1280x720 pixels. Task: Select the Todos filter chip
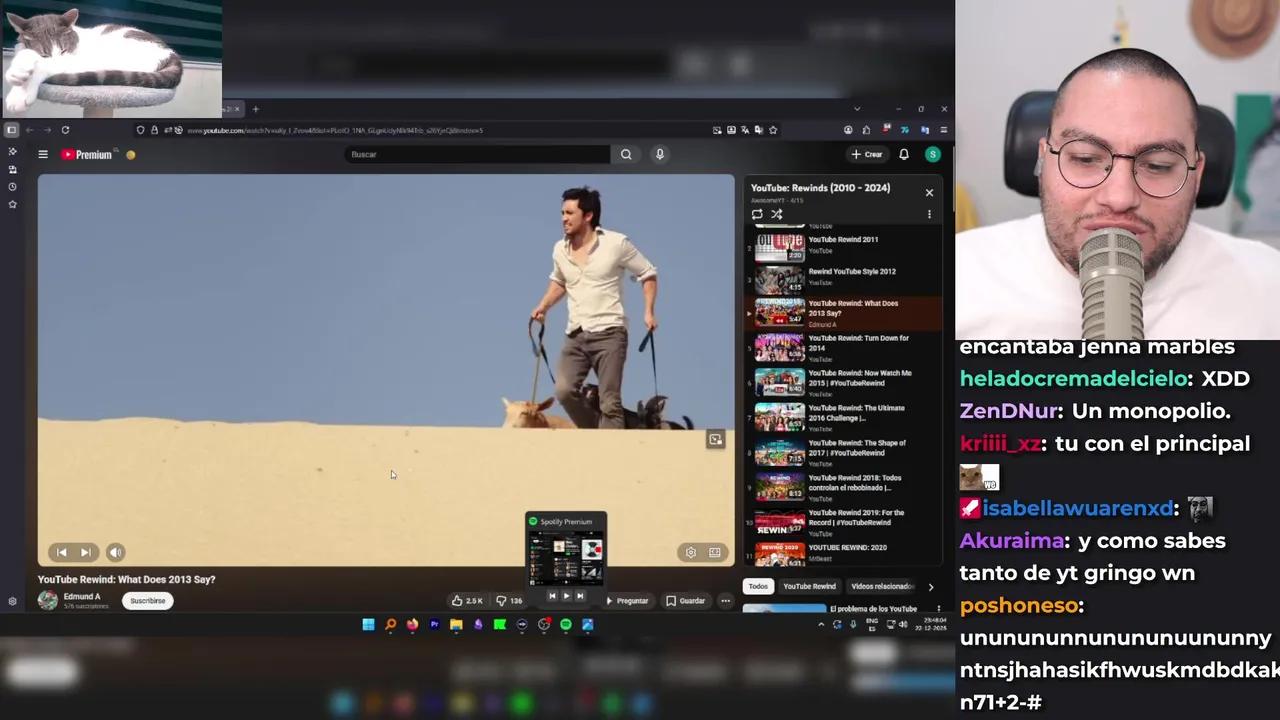point(758,587)
